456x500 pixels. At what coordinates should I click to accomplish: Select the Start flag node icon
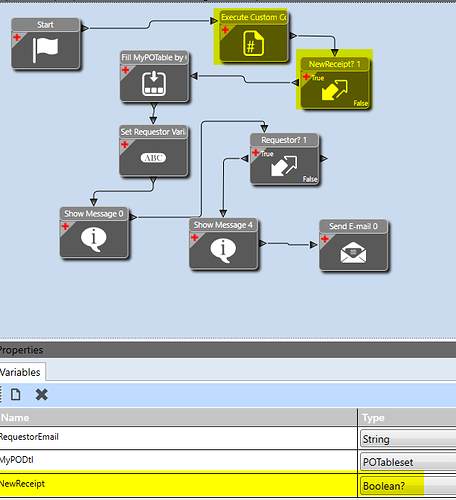[45, 50]
